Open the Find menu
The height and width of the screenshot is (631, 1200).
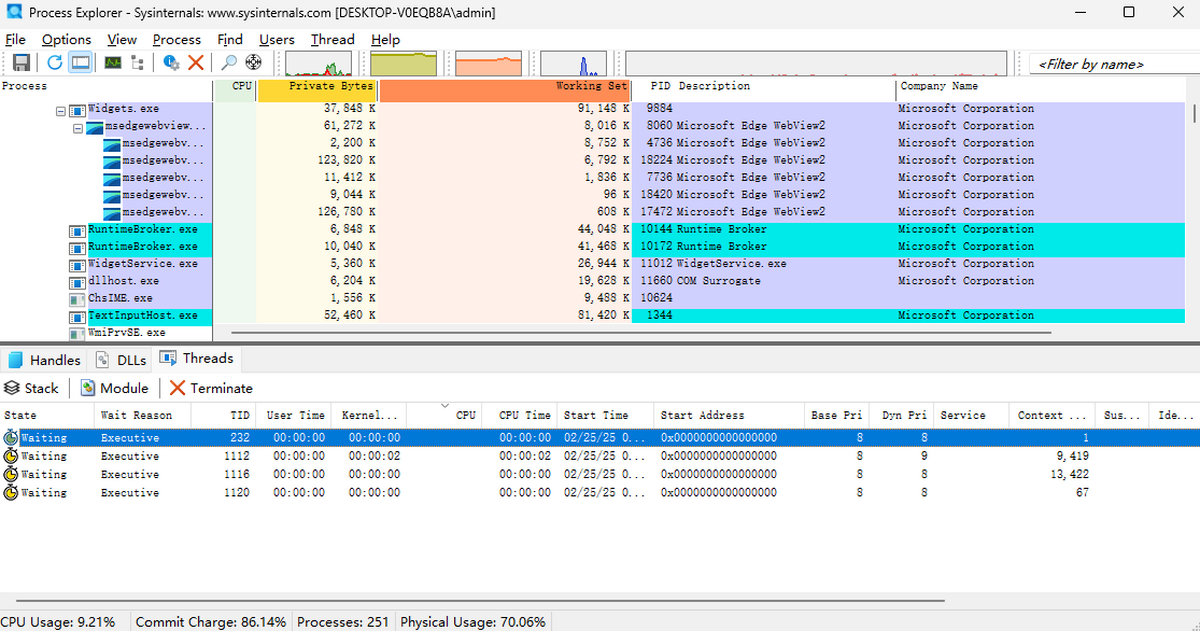coord(230,40)
